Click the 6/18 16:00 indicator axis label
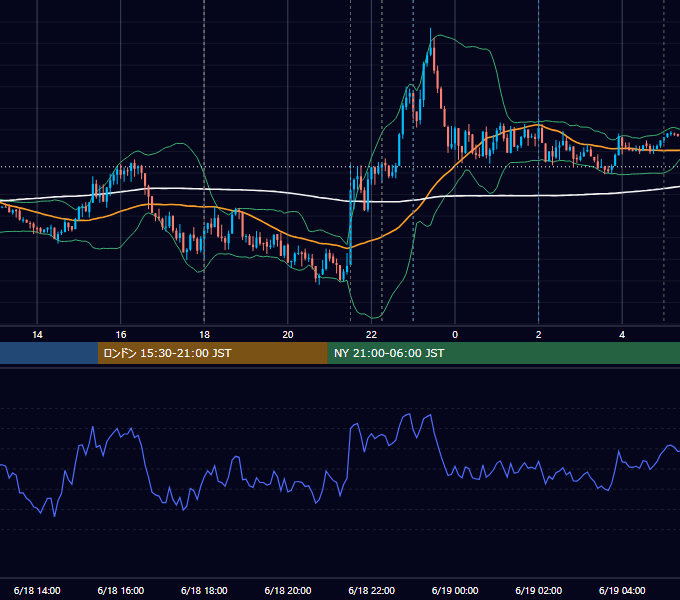The height and width of the screenshot is (600, 680). coord(121,590)
